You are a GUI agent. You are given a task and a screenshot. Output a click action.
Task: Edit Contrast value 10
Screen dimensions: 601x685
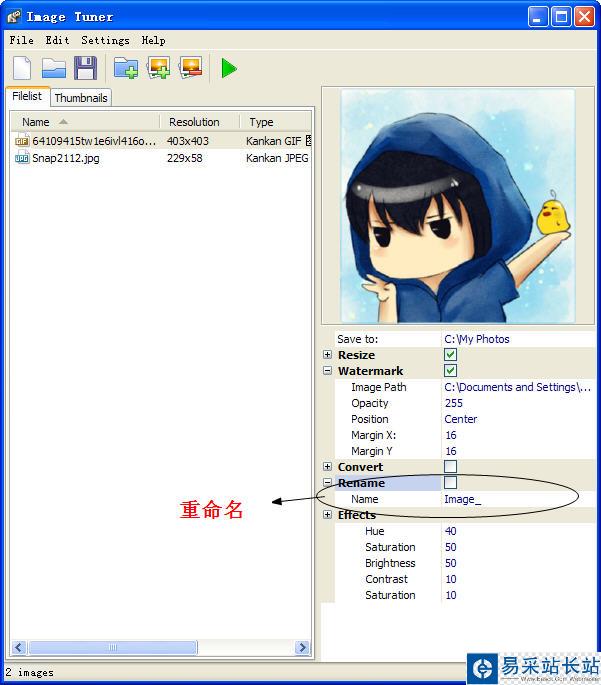tap(518, 579)
